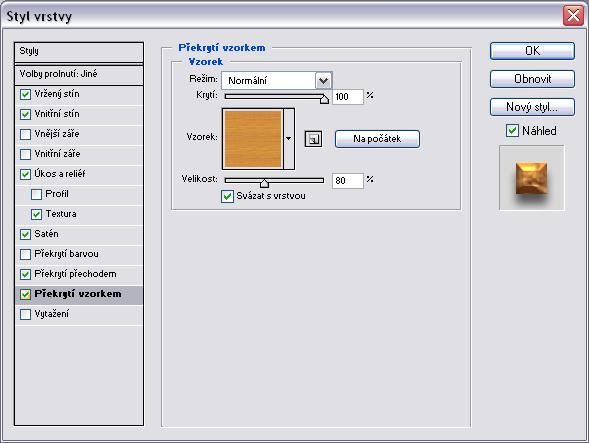Click the style preview thumbnail
589x443 pixels.
532,178
